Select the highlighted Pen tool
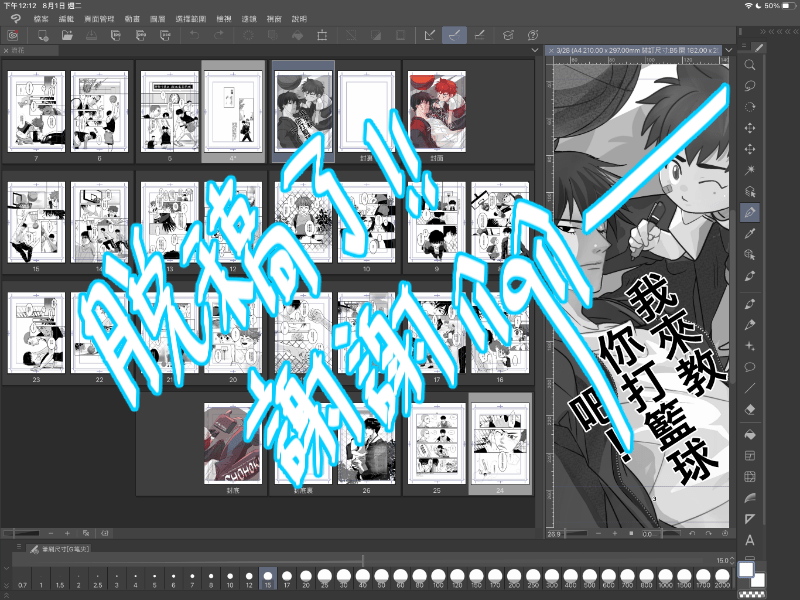The height and width of the screenshot is (600, 800). tap(749, 212)
